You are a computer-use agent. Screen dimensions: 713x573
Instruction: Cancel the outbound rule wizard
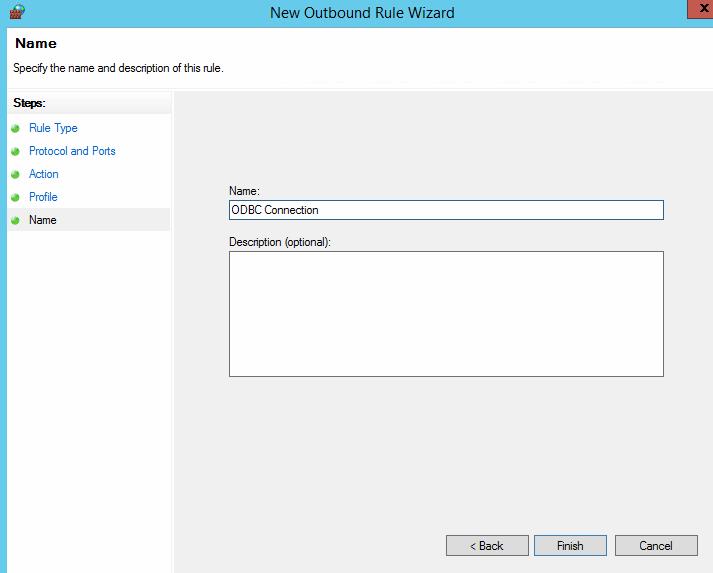tap(656, 546)
